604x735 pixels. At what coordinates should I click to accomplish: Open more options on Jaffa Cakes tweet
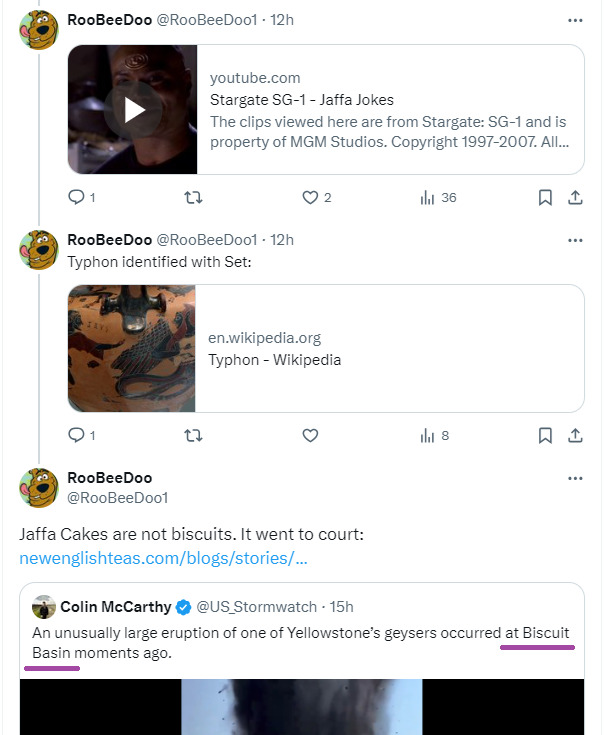point(575,478)
